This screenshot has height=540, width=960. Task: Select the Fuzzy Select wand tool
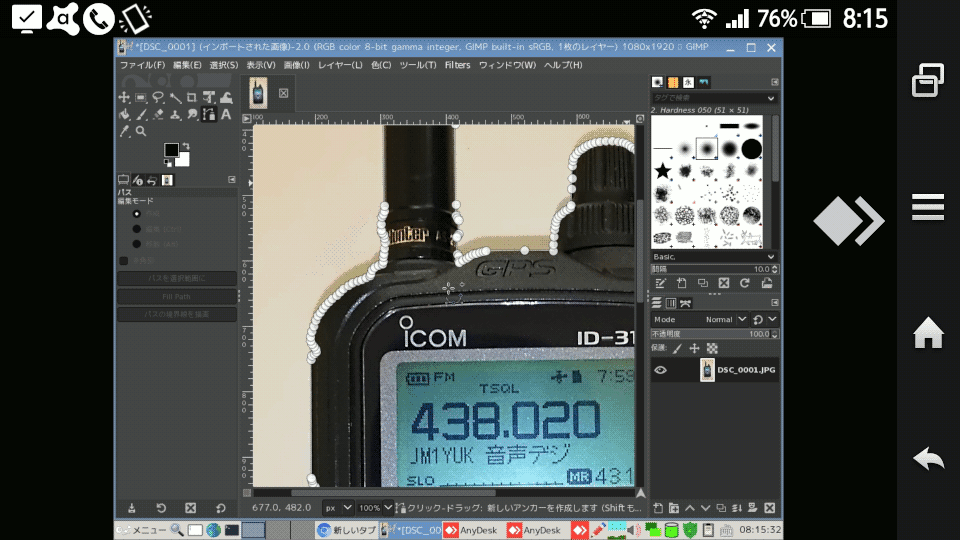pyautogui.click(x=175, y=97)
